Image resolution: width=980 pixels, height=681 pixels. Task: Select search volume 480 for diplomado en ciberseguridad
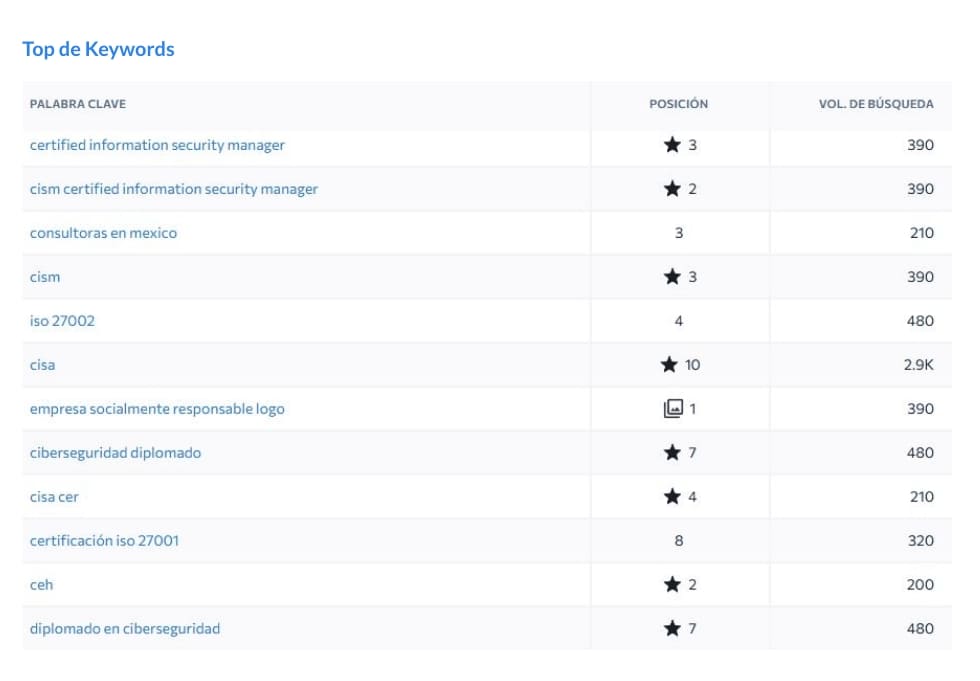tap(920, 629)
